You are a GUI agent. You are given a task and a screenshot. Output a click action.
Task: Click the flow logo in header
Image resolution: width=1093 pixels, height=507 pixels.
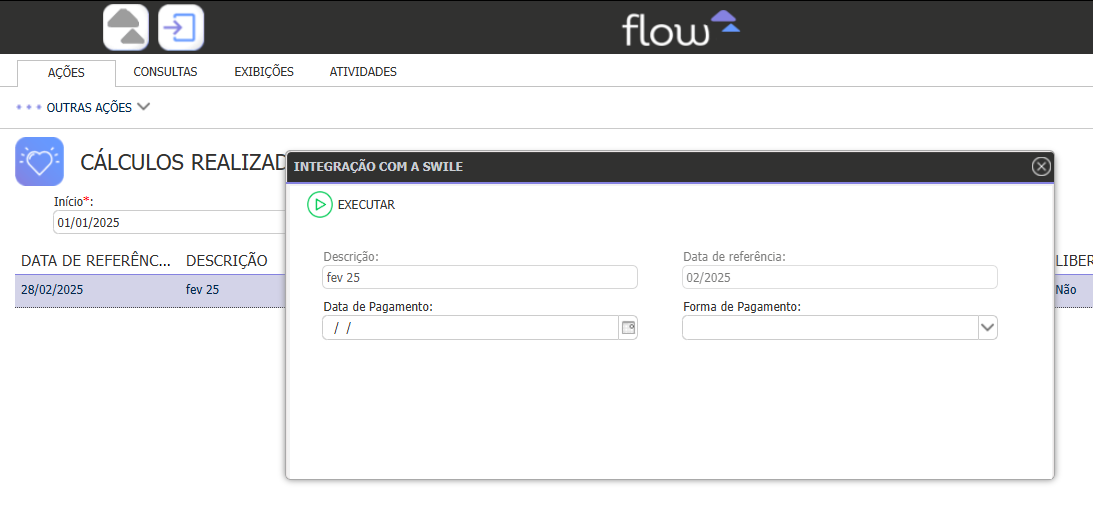click(680, 28)
